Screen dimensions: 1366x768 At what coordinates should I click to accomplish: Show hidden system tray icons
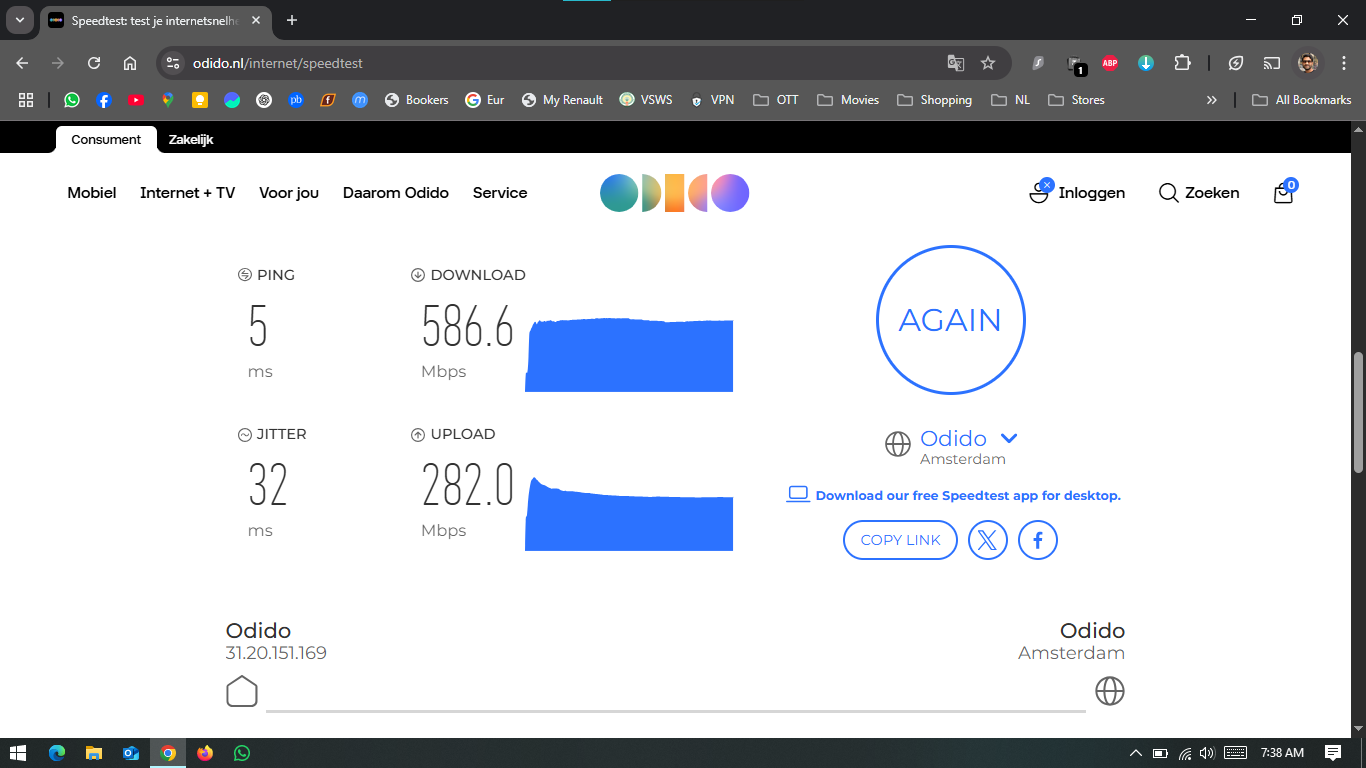(1135, 753)
